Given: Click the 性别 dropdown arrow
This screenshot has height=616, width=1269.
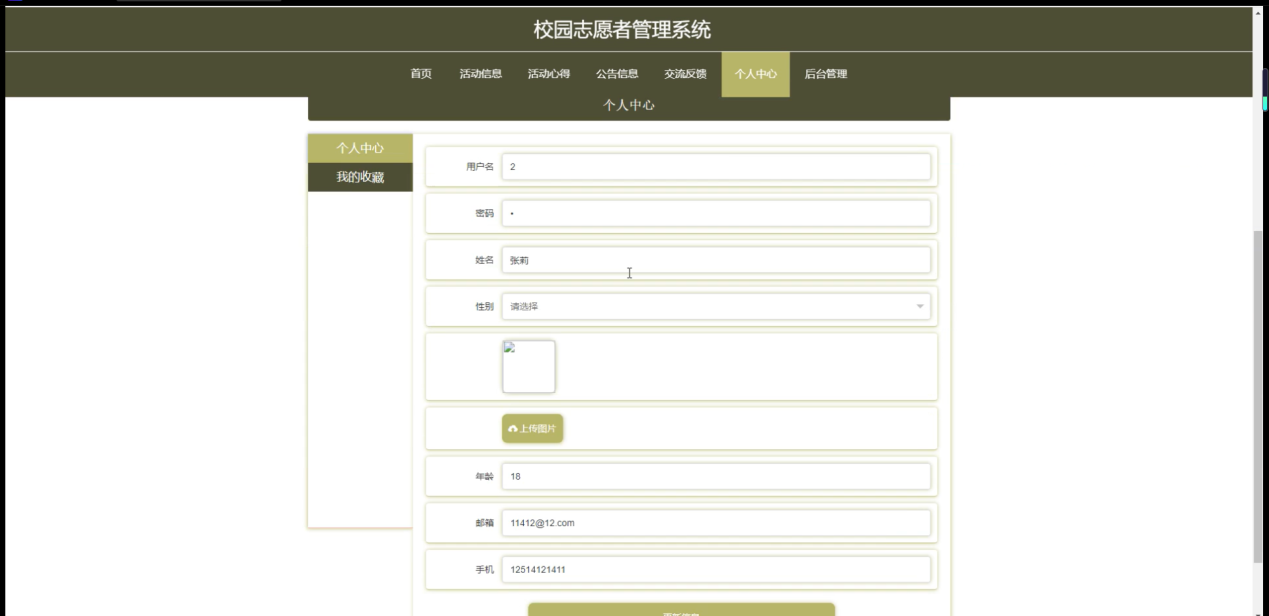Looking at the screenshot, I should (x=920, y=306).
